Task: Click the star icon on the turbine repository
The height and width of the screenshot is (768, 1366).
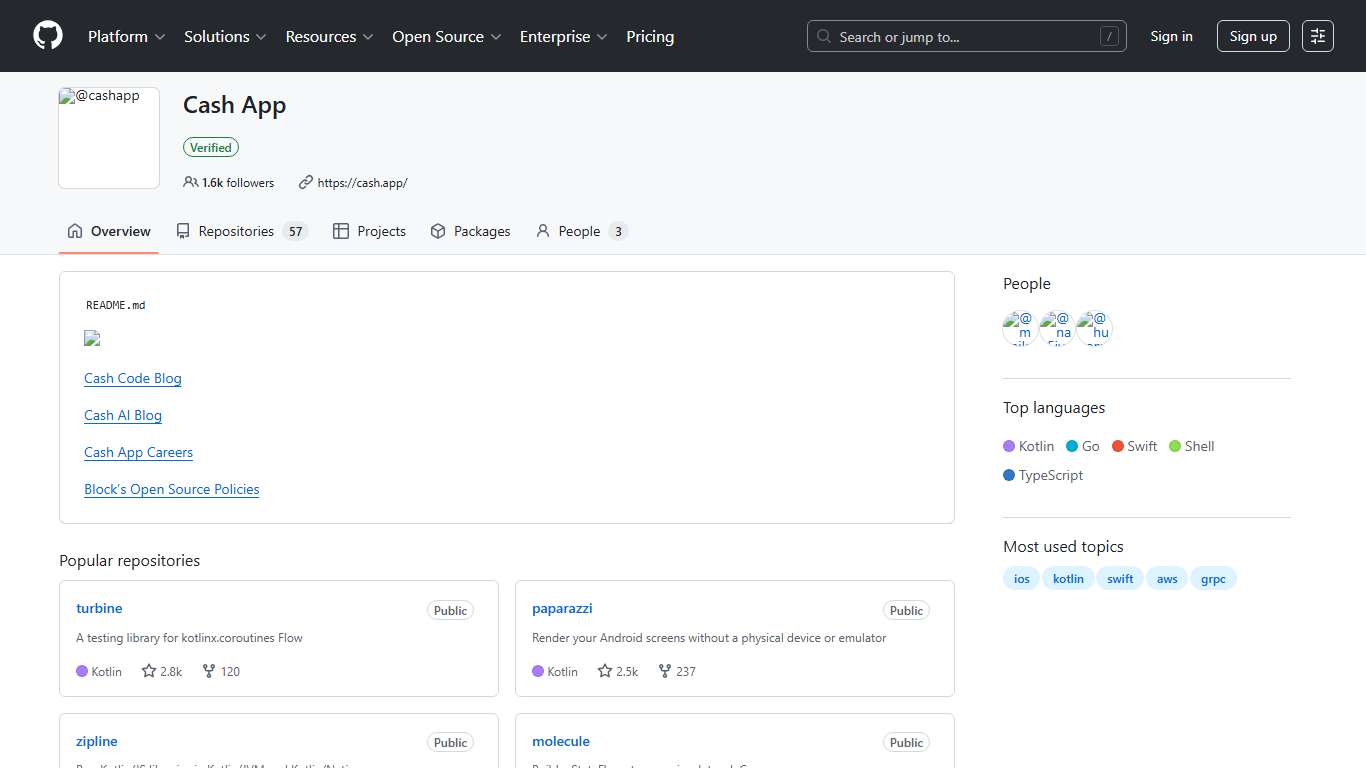Action: tap(148, 671)
